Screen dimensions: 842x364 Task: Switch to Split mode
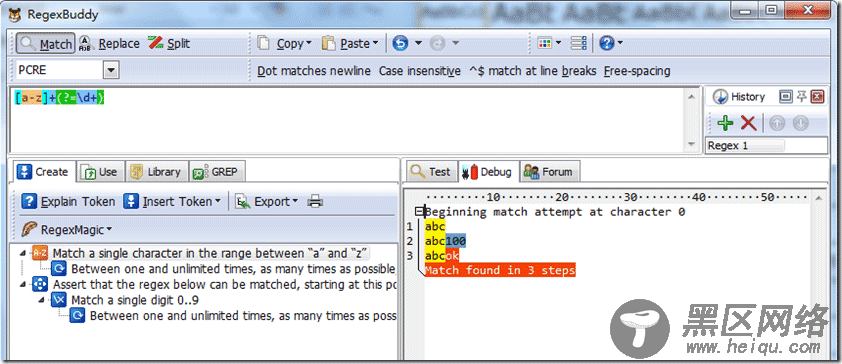coord(169,43)
